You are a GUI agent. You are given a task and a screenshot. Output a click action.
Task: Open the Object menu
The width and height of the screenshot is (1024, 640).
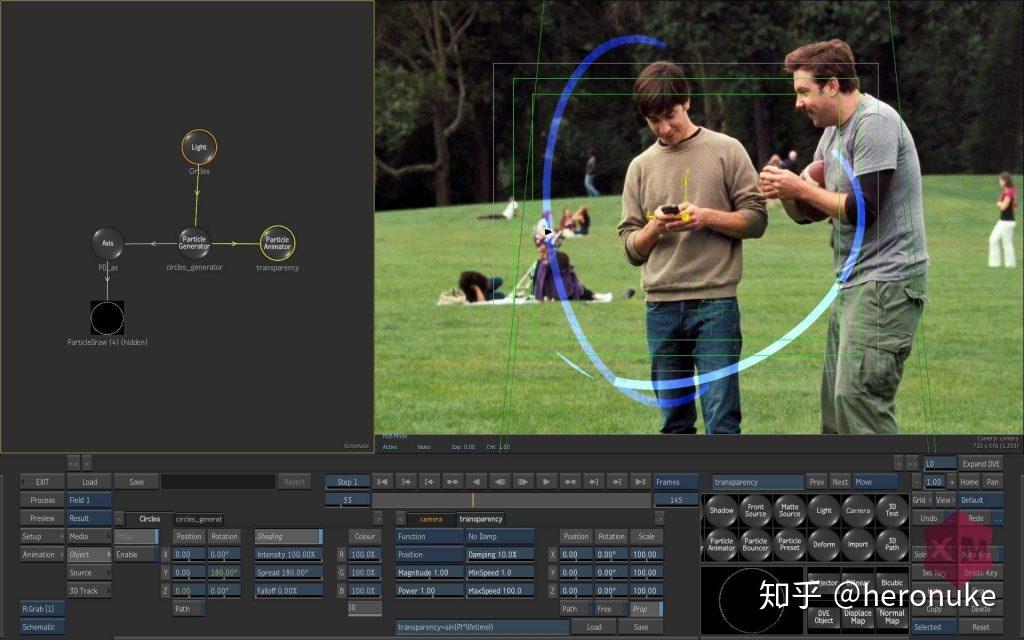pos(89,554)
